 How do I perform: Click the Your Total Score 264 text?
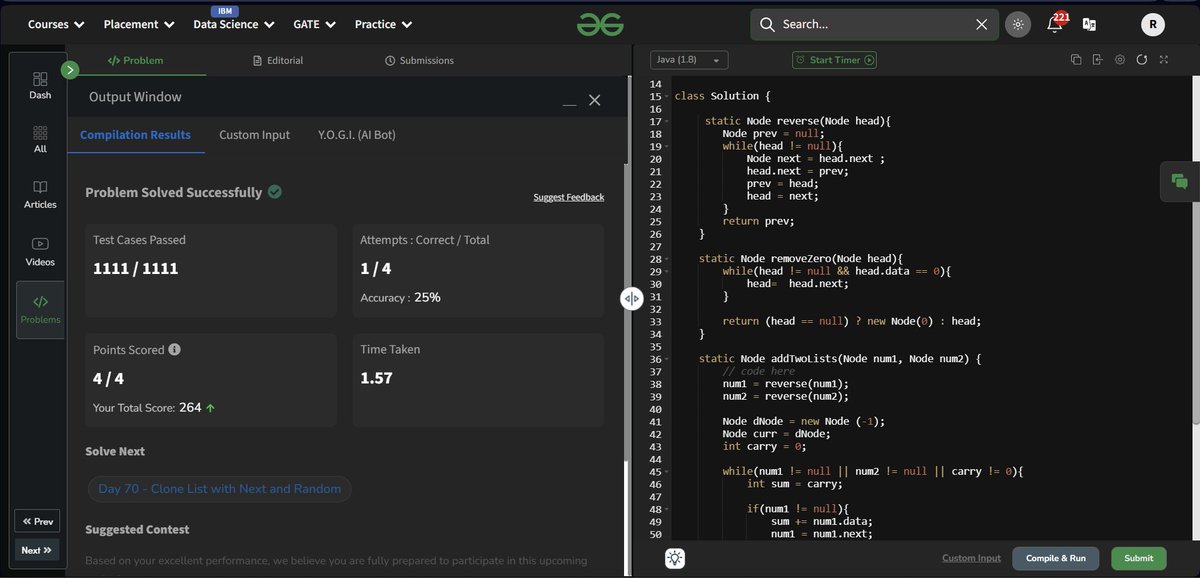click(154, 407)
